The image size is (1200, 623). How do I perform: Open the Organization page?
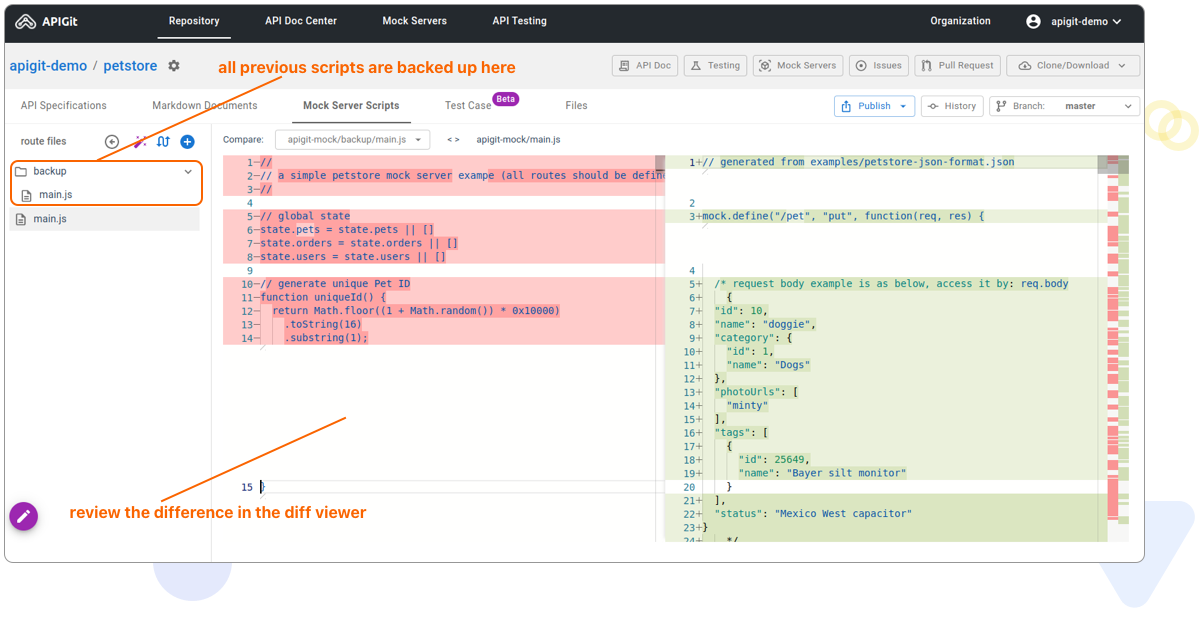[x=960, y=21]
